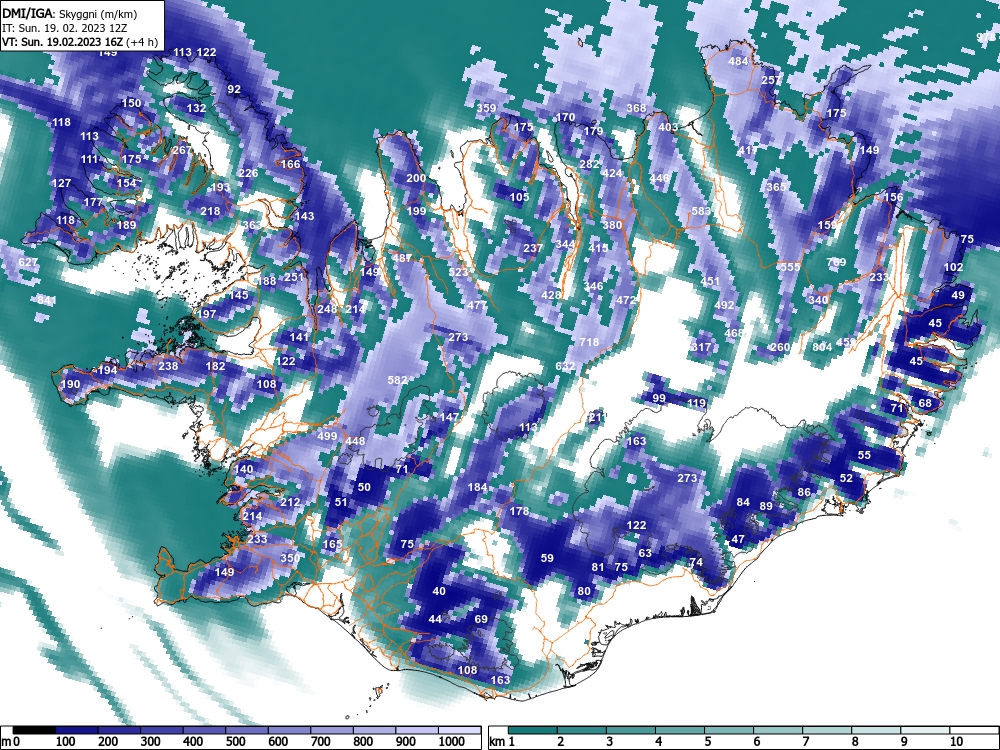The image size is (1000, 750).
Task: Click visibility value 99 on the map
Action: [x=659, y=398]
